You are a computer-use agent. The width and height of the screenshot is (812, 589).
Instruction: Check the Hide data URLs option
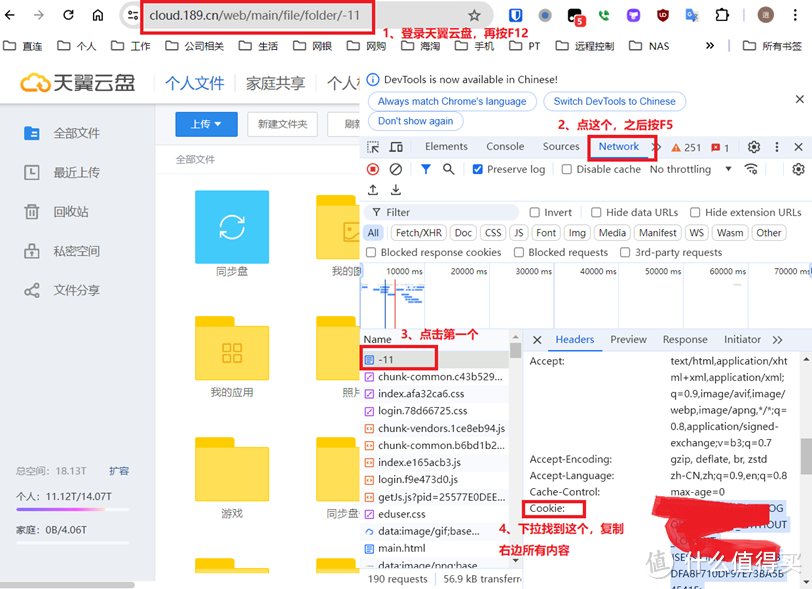point(596,212)
